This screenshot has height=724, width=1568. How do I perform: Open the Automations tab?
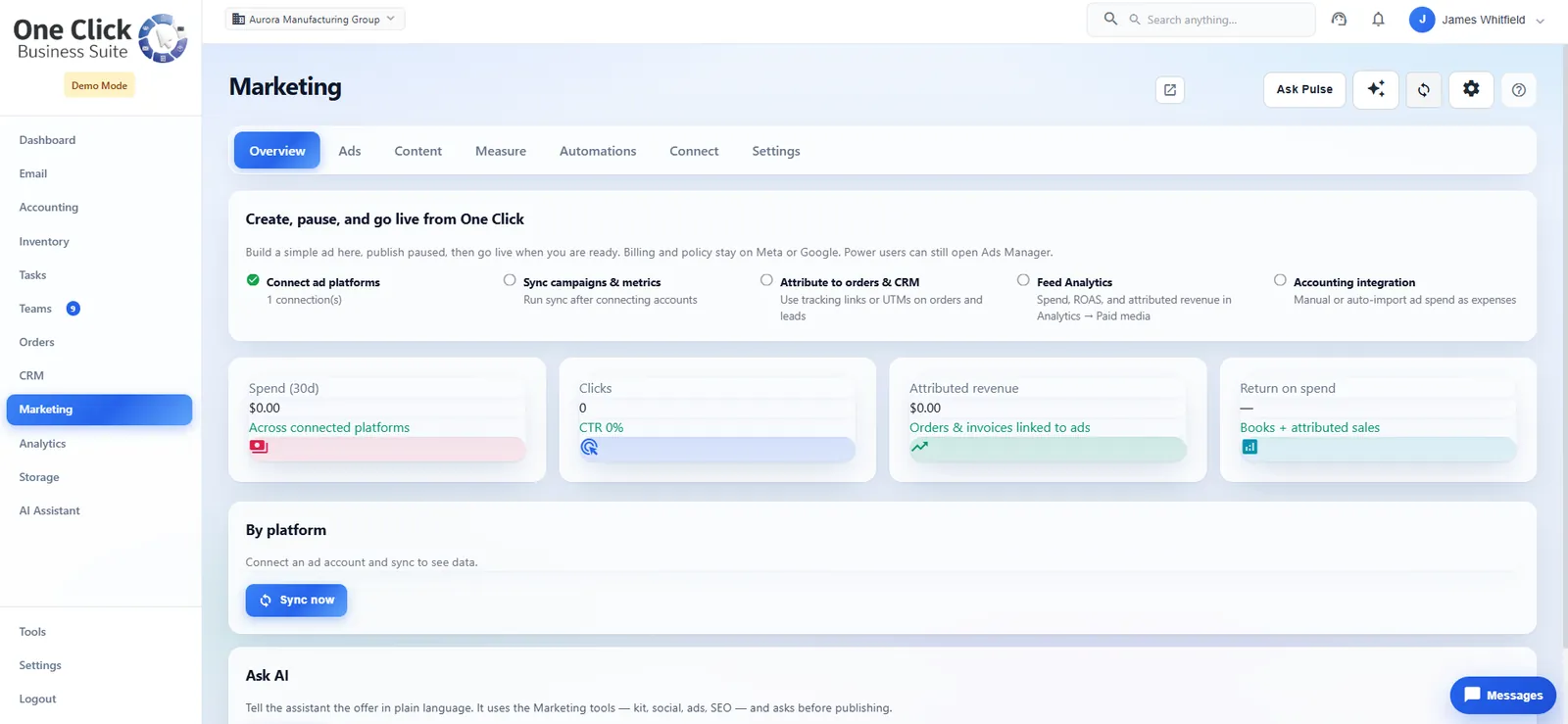pyautogui.click(x=598, y=151)
